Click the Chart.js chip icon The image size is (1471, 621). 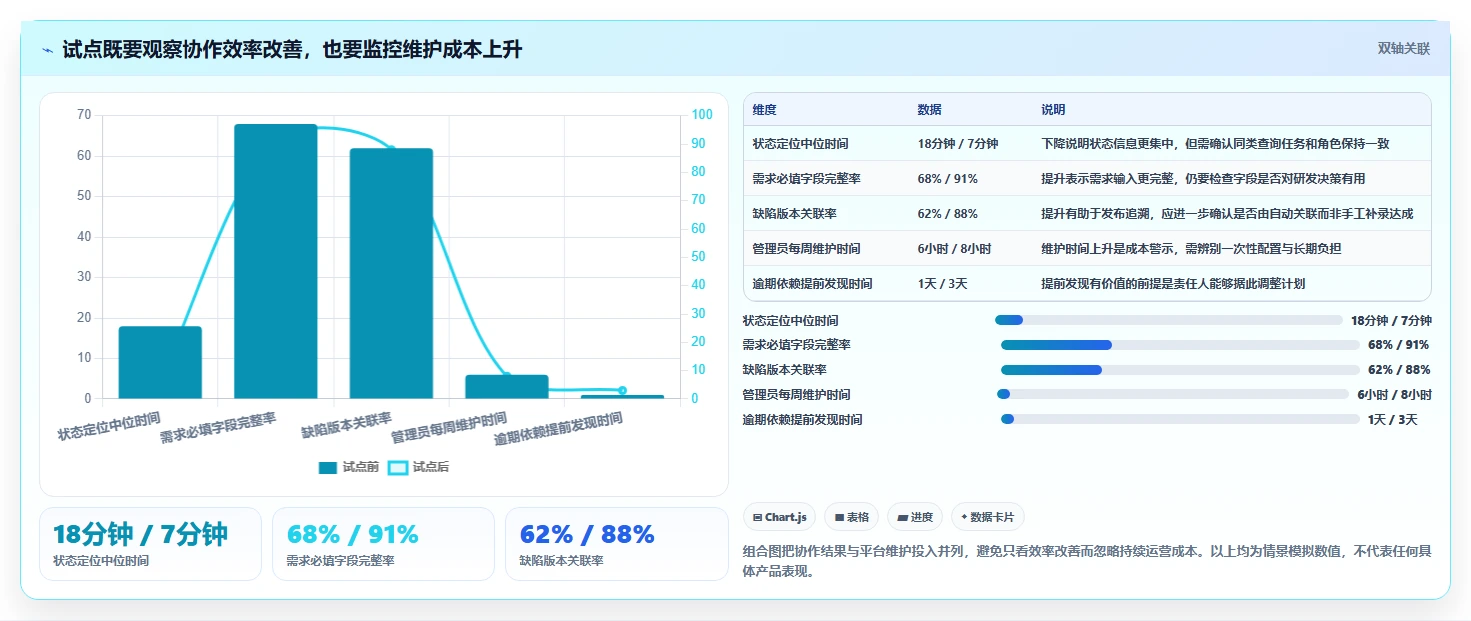click(758, 517)
